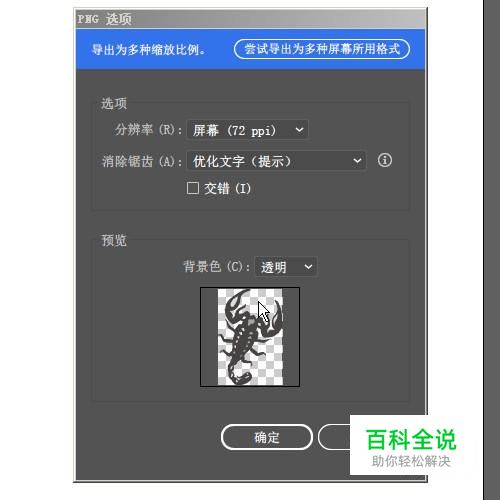Click the 消除锯齿 (A) label
The height and width of the screenshot is (500, 500).
142,162
